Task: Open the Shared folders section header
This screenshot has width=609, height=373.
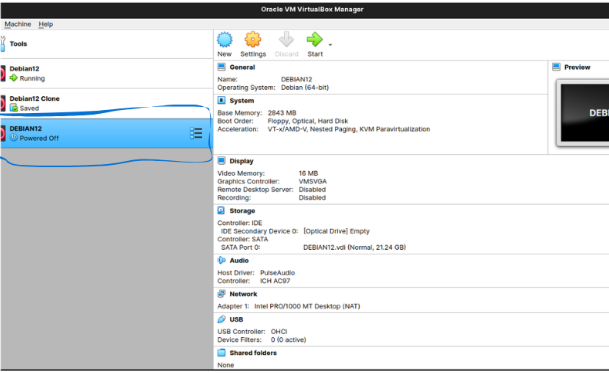Action: 253,353
